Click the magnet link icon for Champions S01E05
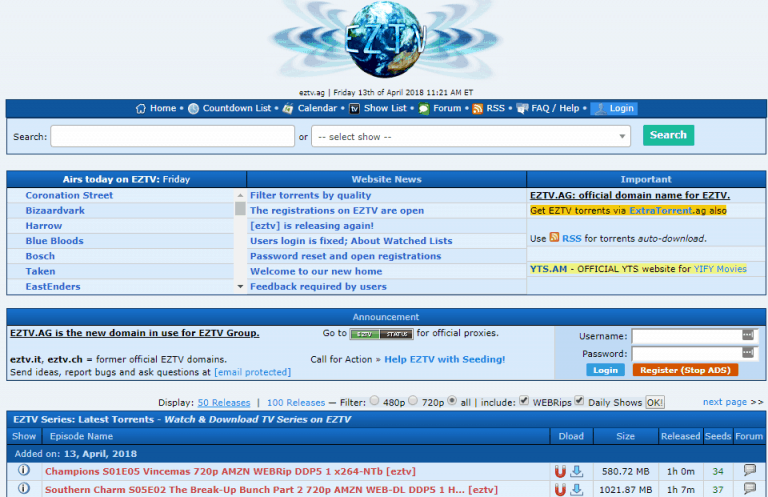The image size is (768, 497). click(560, 471)
